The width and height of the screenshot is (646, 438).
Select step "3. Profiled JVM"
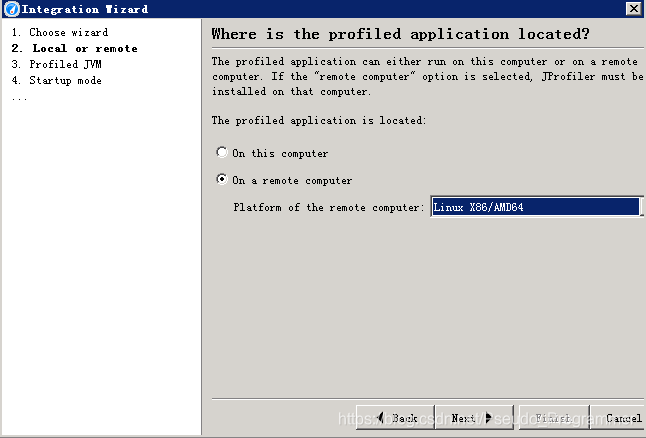click(56, 64)
